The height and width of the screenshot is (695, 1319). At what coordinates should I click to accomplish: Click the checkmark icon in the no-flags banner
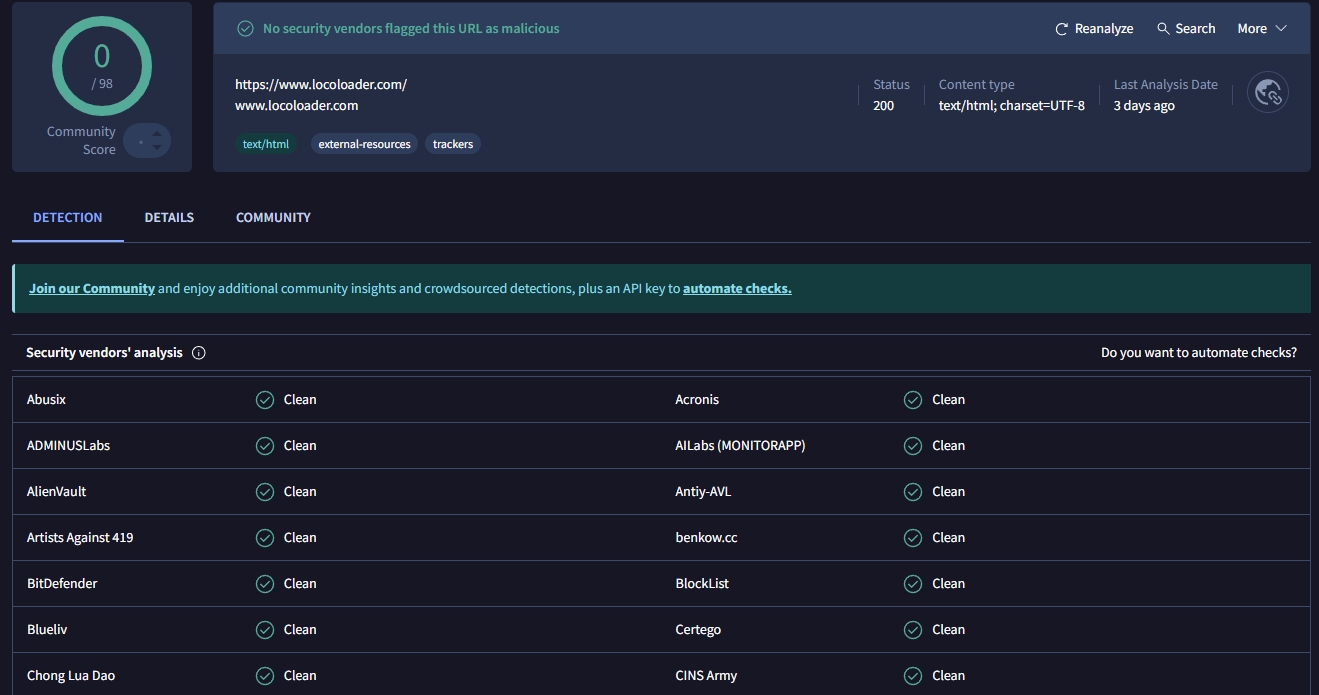pyautogui.click(x=245, y=29)
